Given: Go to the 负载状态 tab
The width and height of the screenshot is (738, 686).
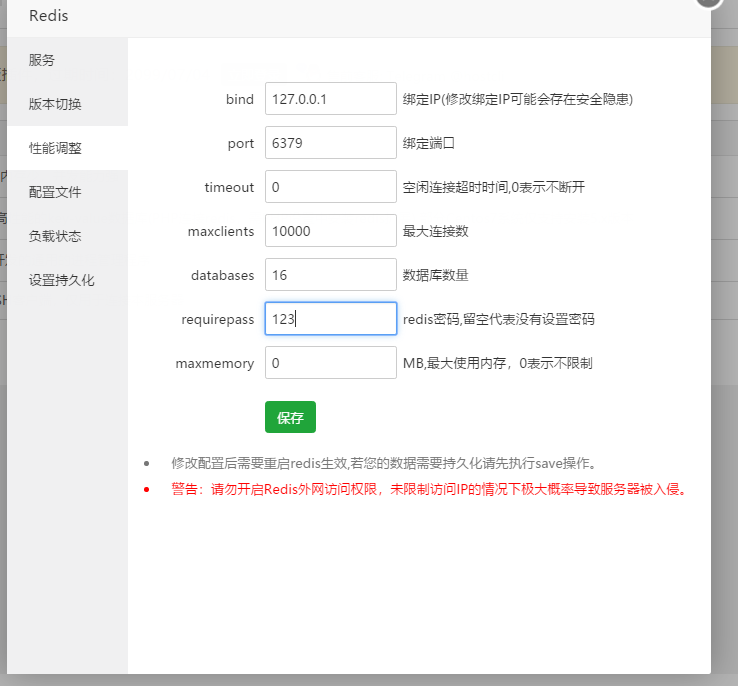Looking at the screenshot, I should tap(67, 236).
